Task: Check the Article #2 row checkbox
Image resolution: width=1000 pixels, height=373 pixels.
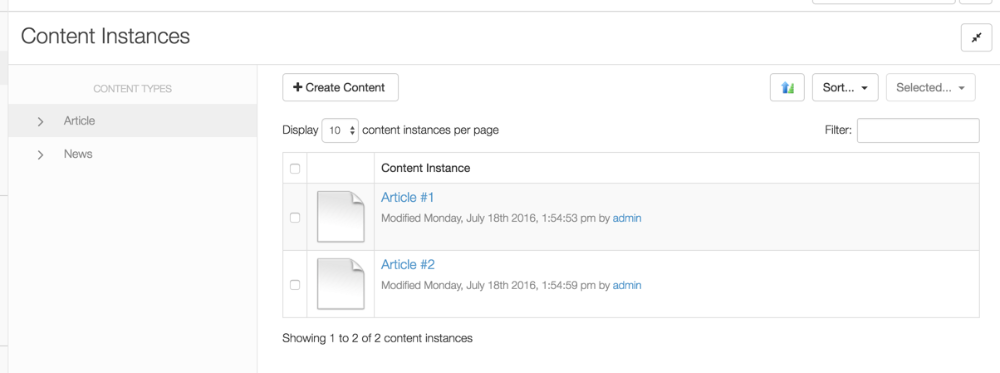Action: point(295,284)
